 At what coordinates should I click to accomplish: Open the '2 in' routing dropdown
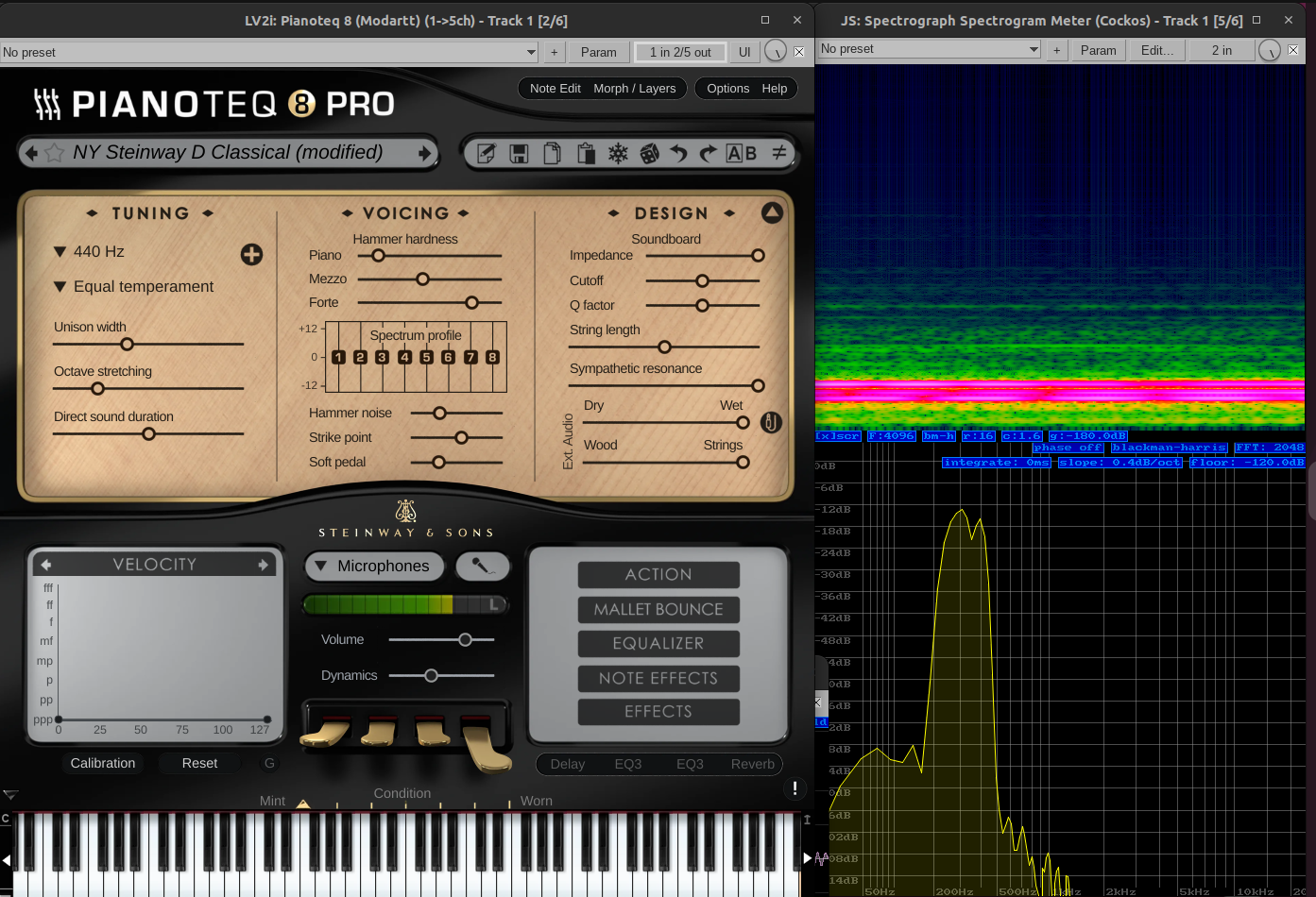coord(1222,50)
